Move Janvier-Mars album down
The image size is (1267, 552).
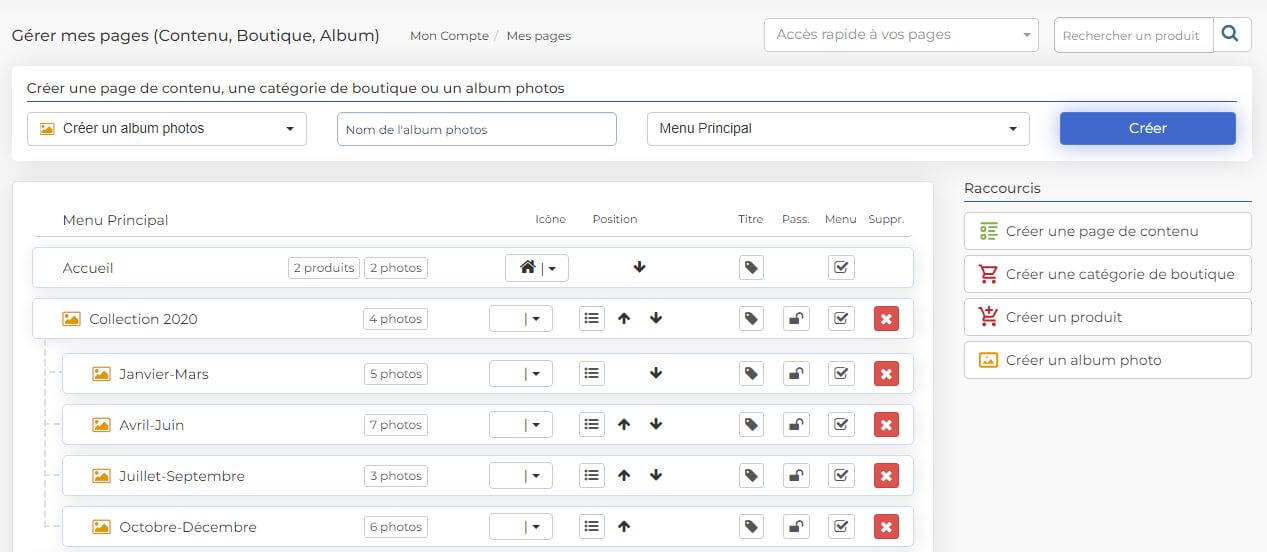click(656, 374)
